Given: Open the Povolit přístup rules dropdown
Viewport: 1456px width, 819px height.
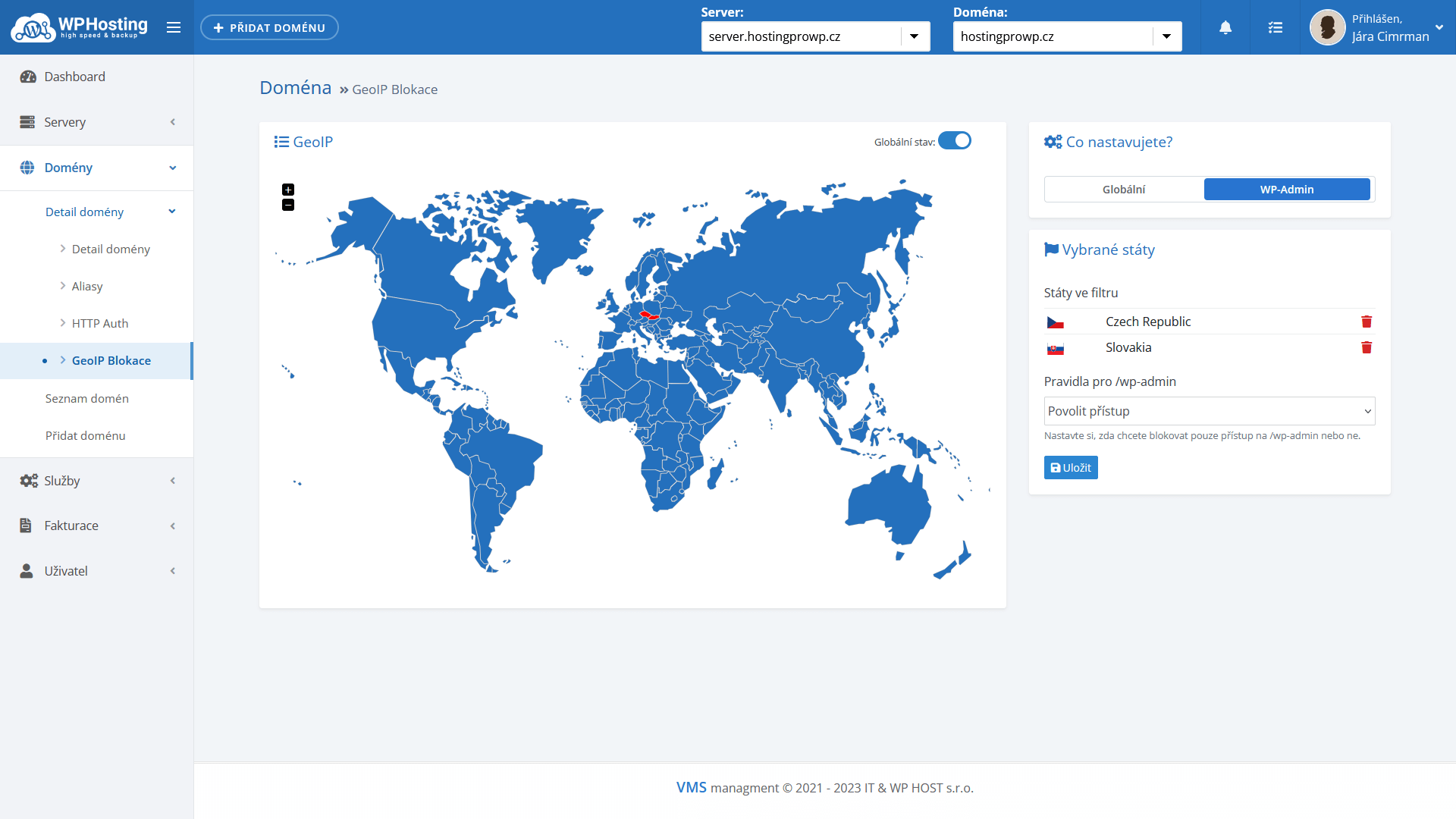Looking at the screenshot, I should (x=1209, y=411).
